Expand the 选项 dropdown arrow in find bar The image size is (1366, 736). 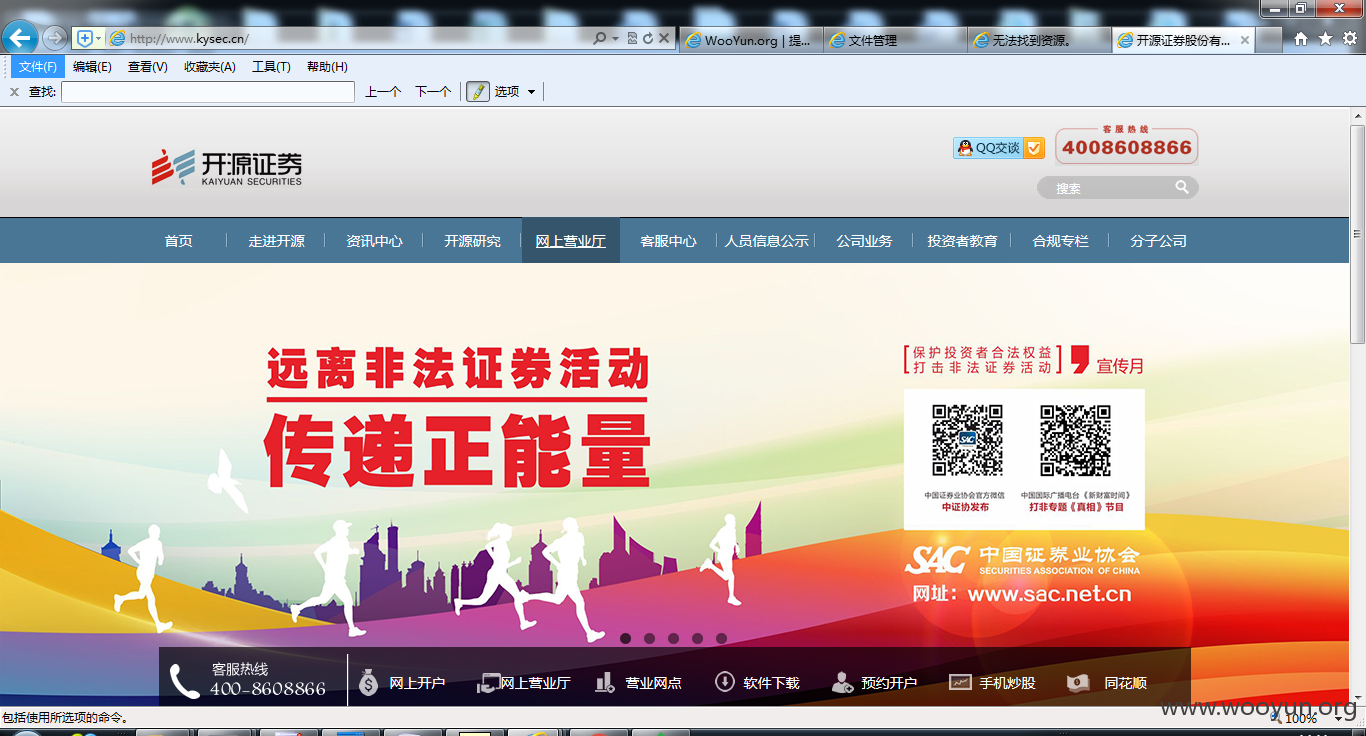pos(531,92)
